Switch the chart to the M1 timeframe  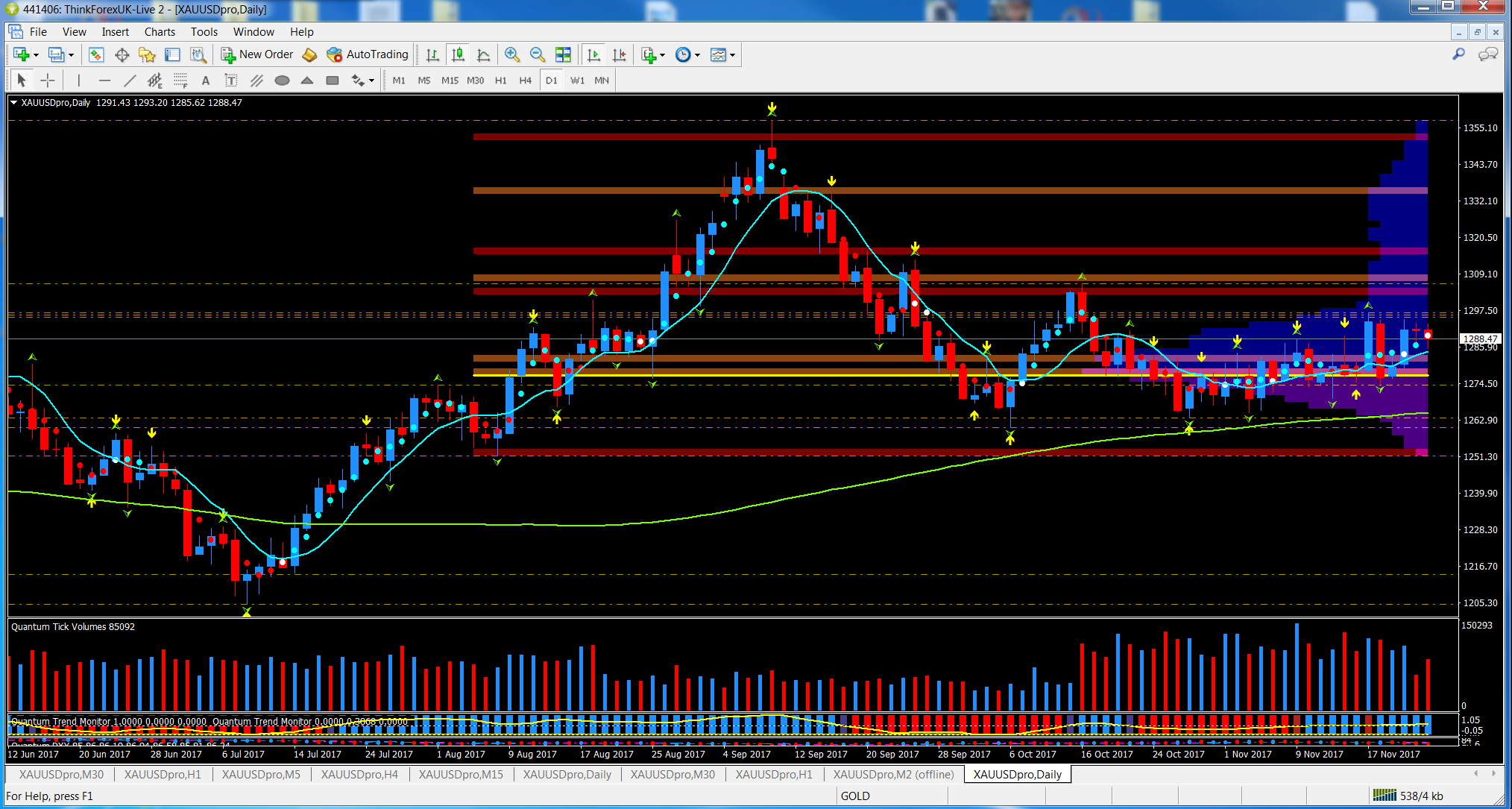(399, 80)
